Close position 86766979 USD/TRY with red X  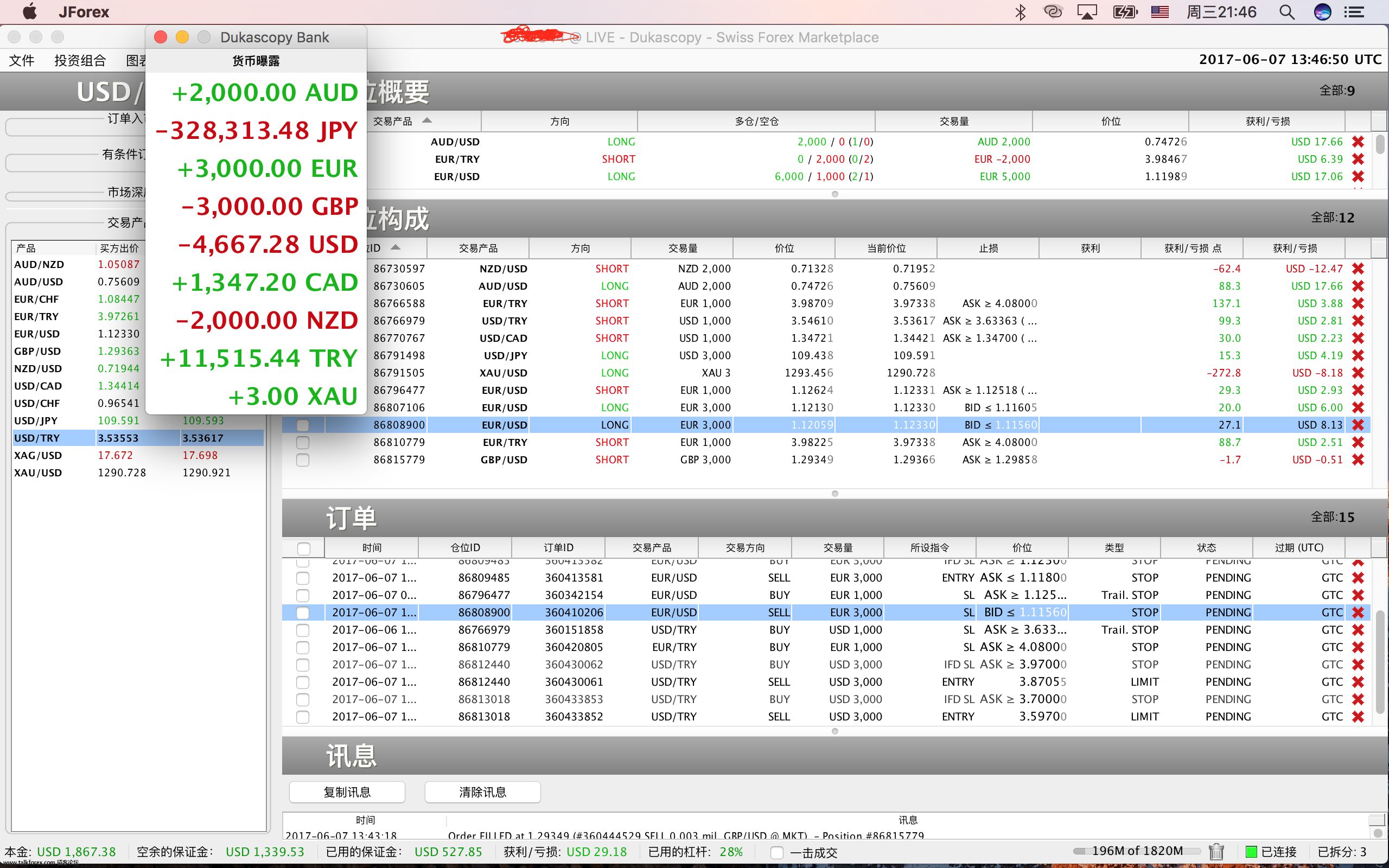[x=1358, y=321]
